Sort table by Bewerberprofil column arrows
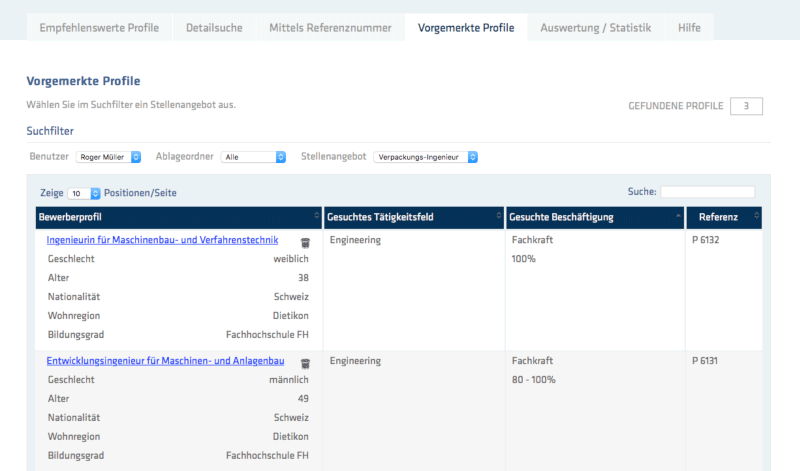The height and width of the screenshot is (471, 800). point(316,217)
